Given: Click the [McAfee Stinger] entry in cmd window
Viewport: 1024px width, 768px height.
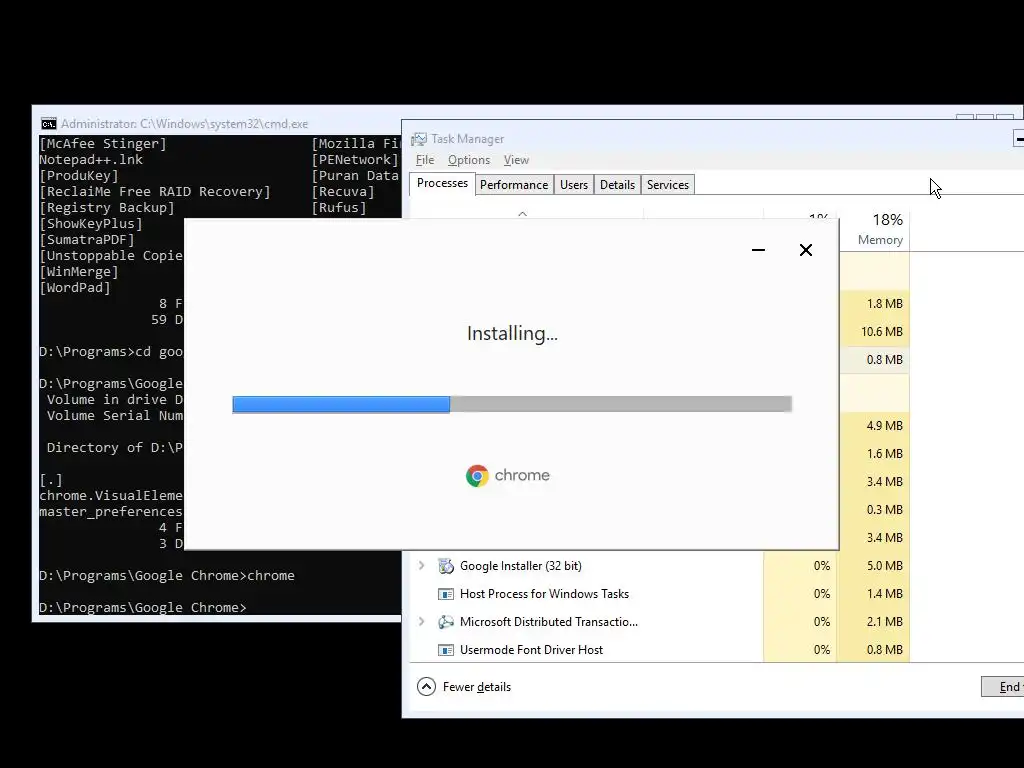Looking at the screenshot, I should tap(103, 144).
